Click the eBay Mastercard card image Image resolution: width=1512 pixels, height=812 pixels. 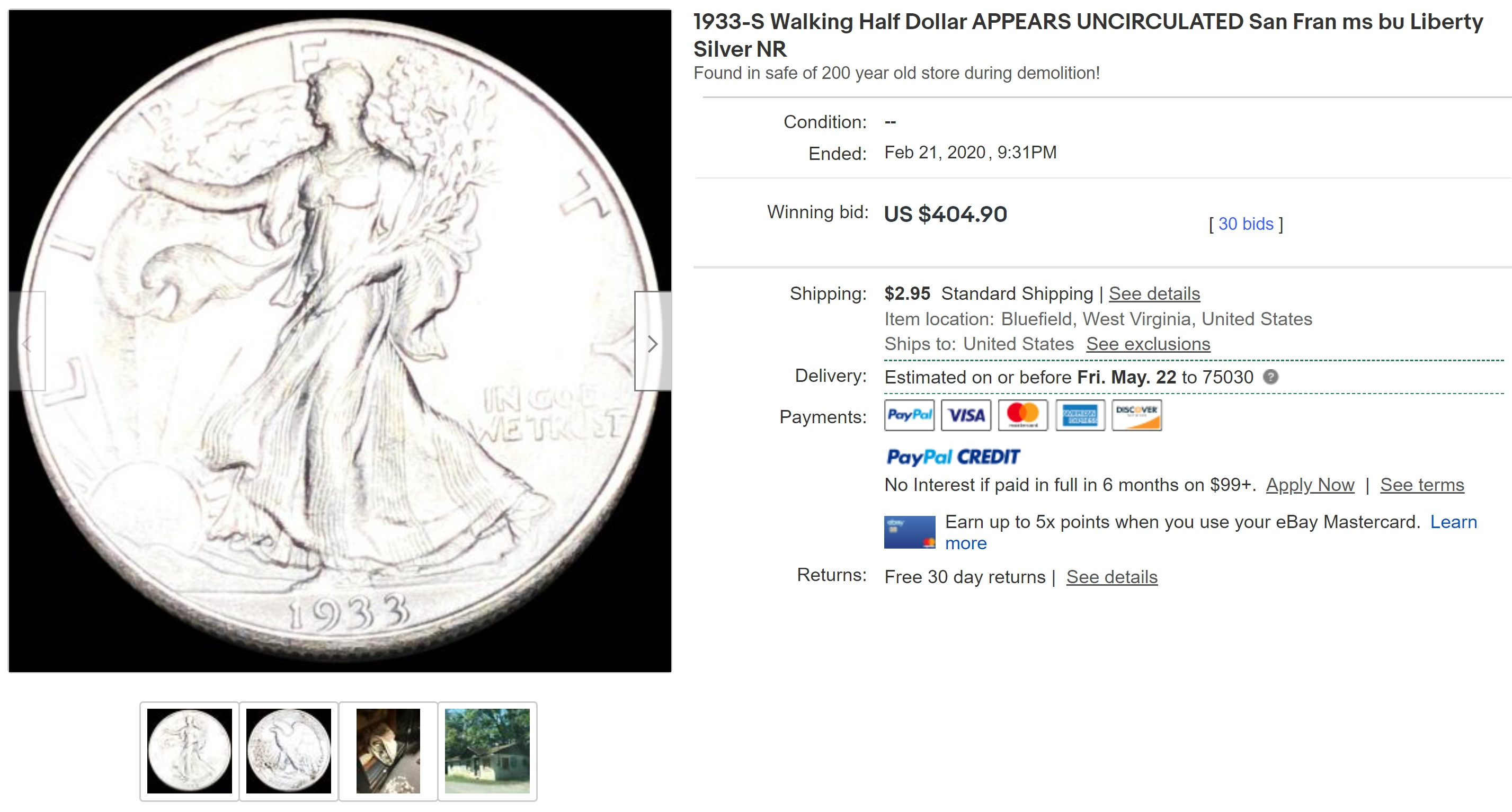[910, 532]
